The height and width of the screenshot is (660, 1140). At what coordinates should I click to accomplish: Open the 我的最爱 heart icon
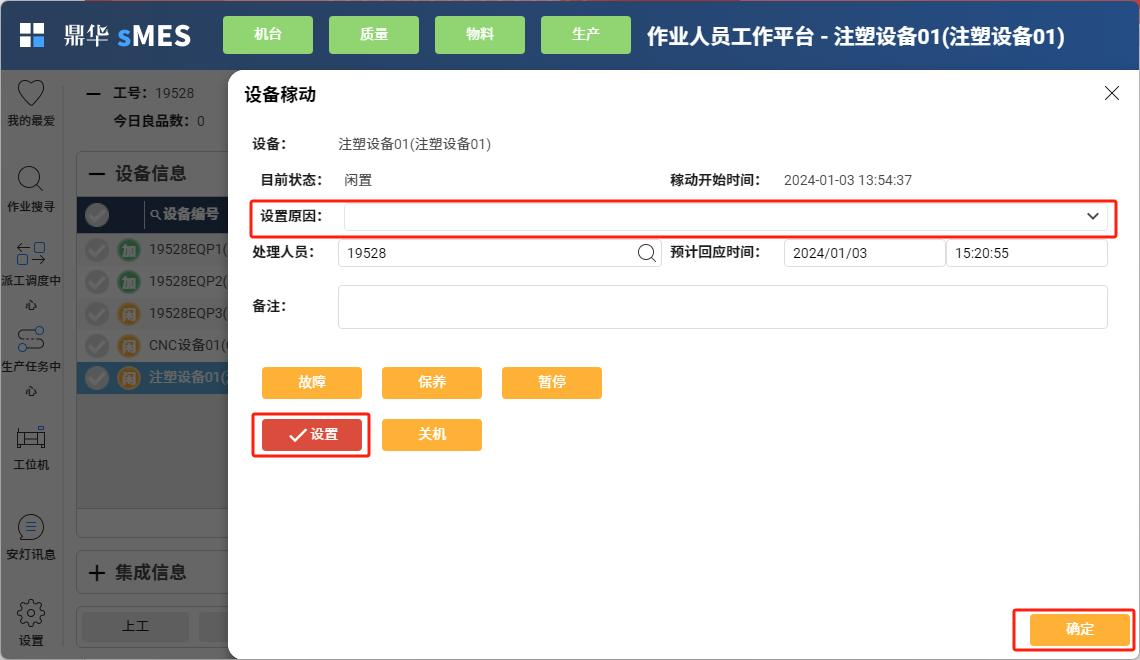[x=31, y=93]
